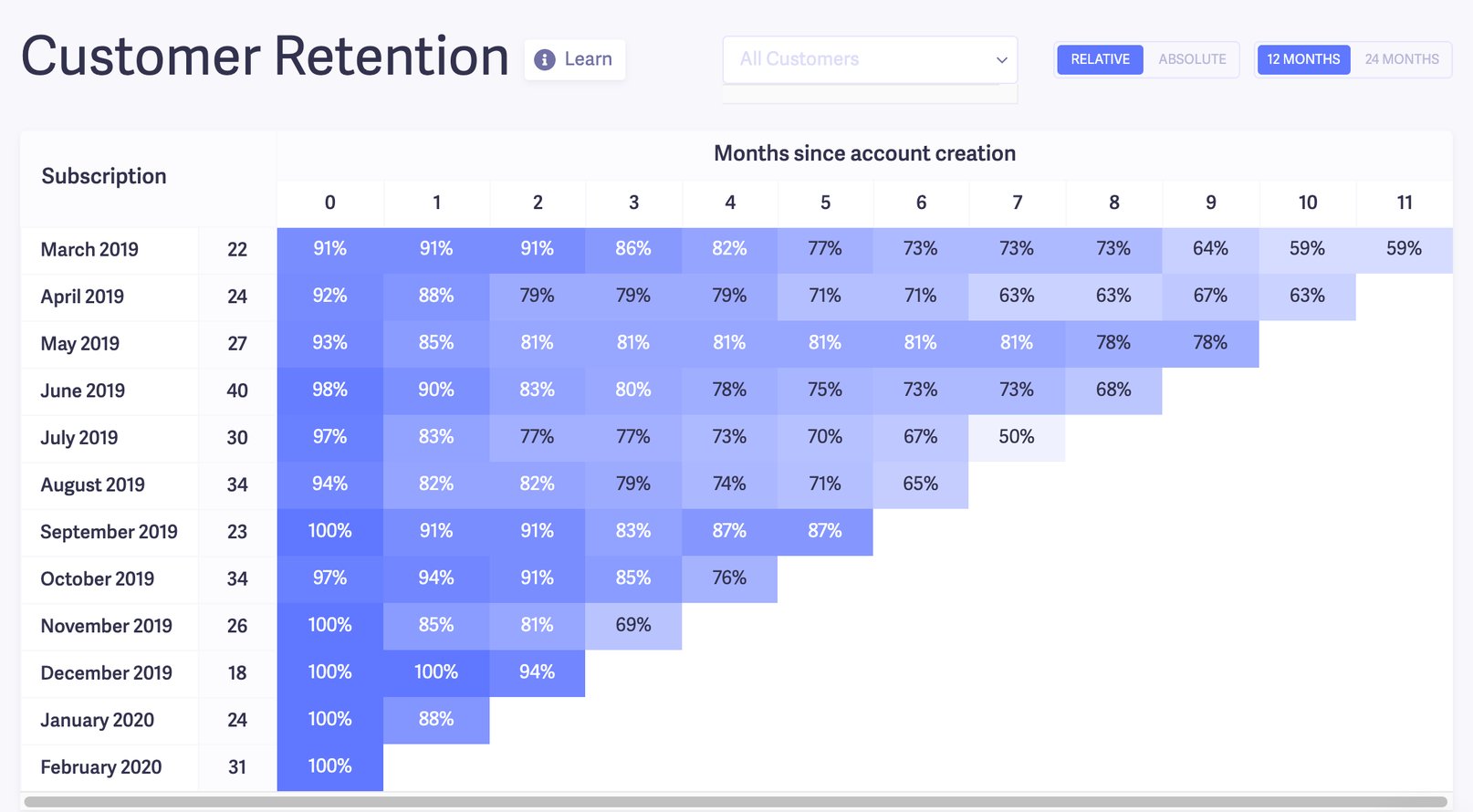Select the 12 MONTHS view
This screenshot has width=1473, height=812.
point(1303,59)
